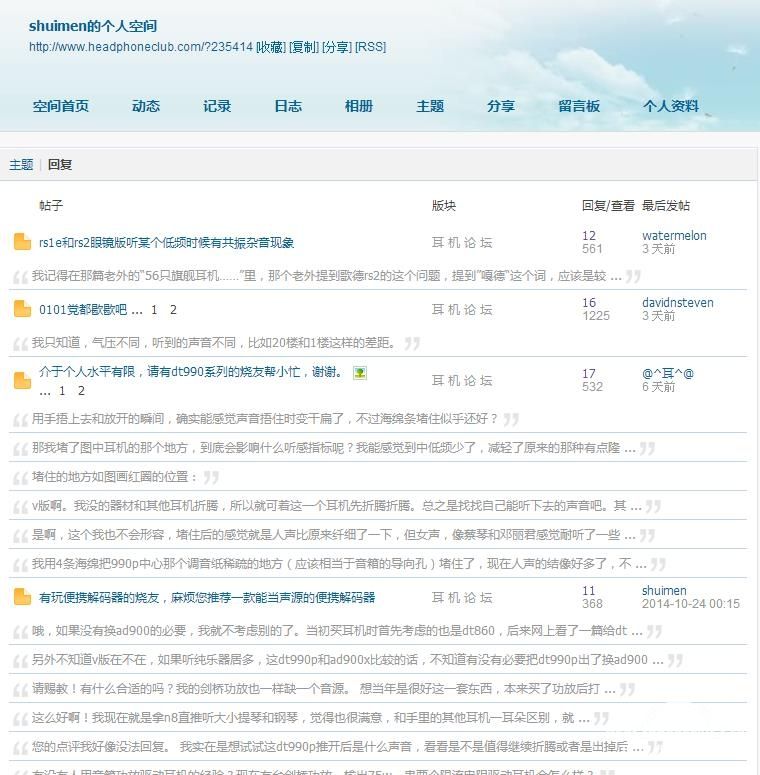Open 个人资料 navigation tab
This screenshot has height=775, width=760.
(x=671, y=106)
